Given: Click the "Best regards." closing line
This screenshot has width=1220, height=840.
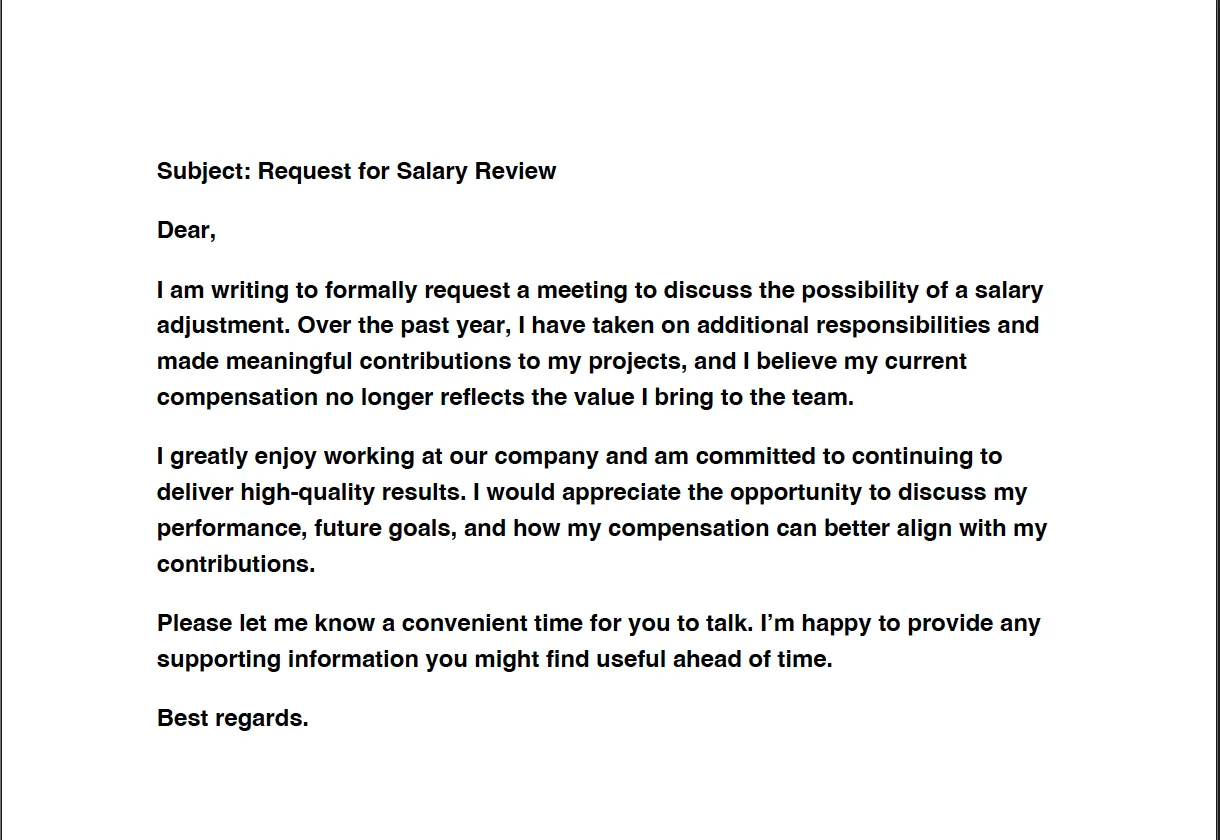Looking at the screenshot, I should [x=232, y=718].
